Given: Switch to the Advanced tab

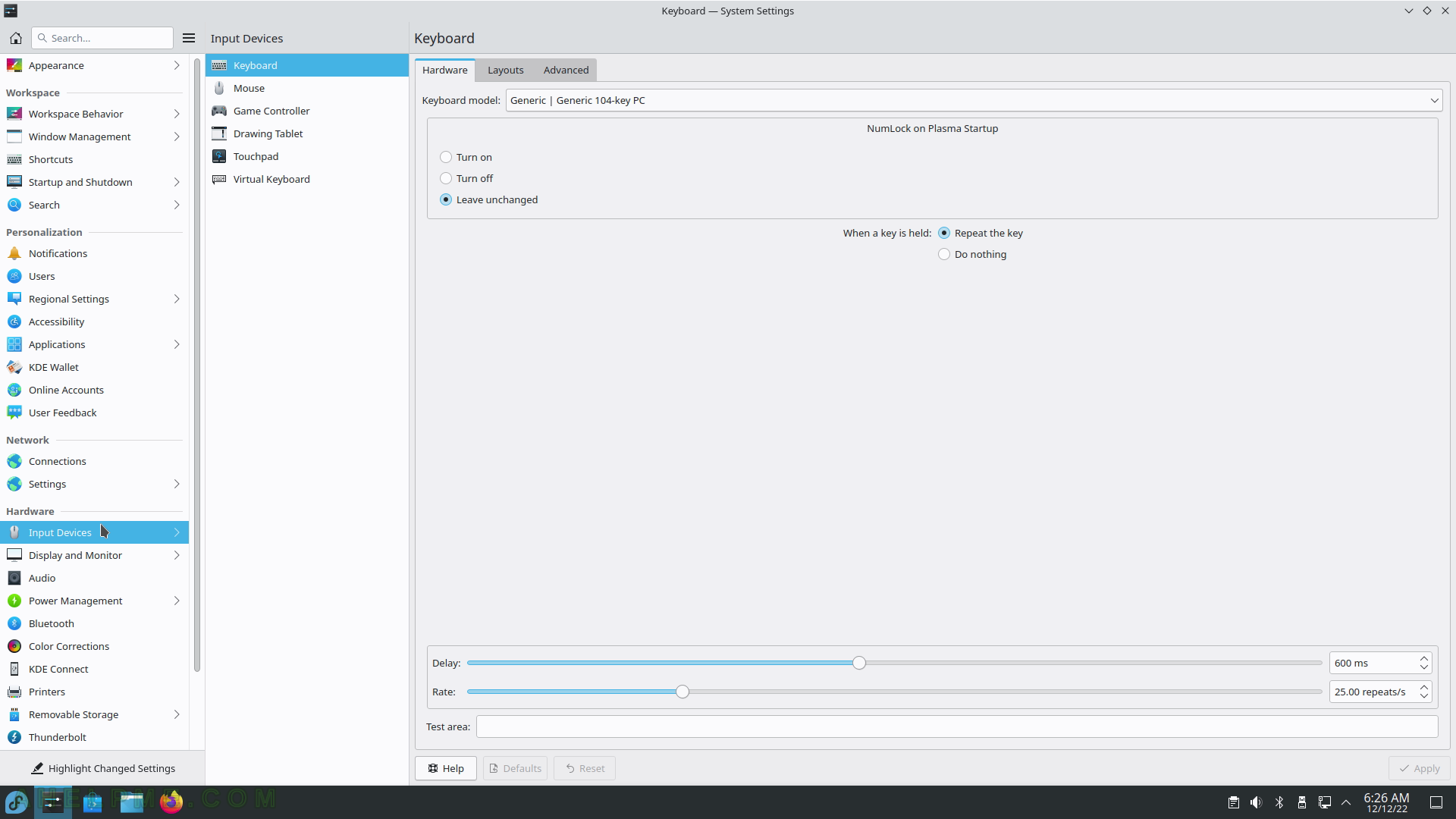Looking at the screenshot, I should click(x=566, y=70).
